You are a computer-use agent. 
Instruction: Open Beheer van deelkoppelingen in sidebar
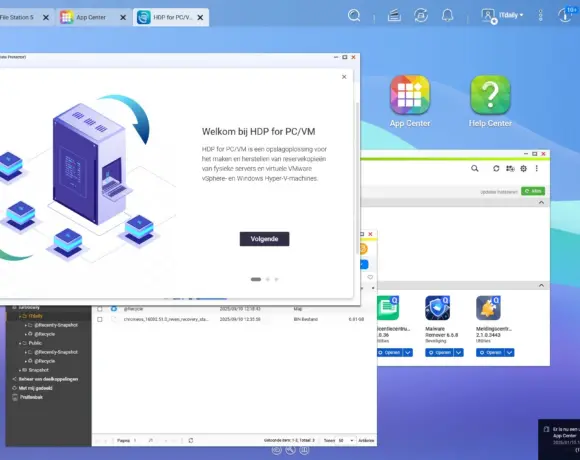pyautogui.click(x=48, y=379)
